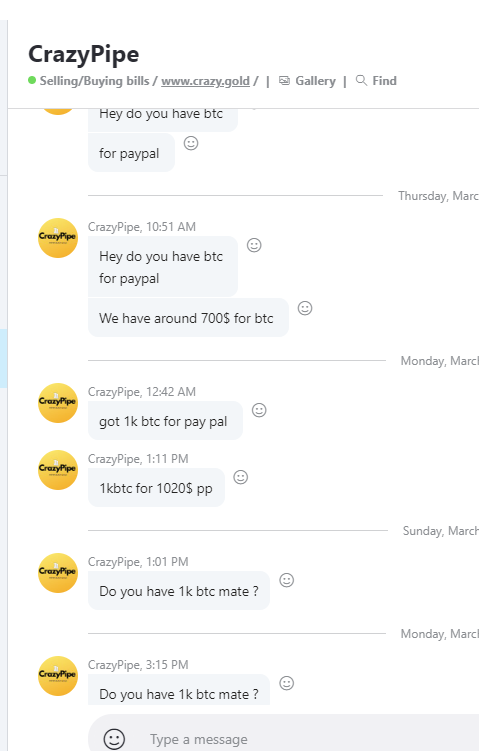Screen dimensions: 479x751
Task: React to the 1:01 PM 'Do you have 1k btc mate' message
Action: point(286,580)
